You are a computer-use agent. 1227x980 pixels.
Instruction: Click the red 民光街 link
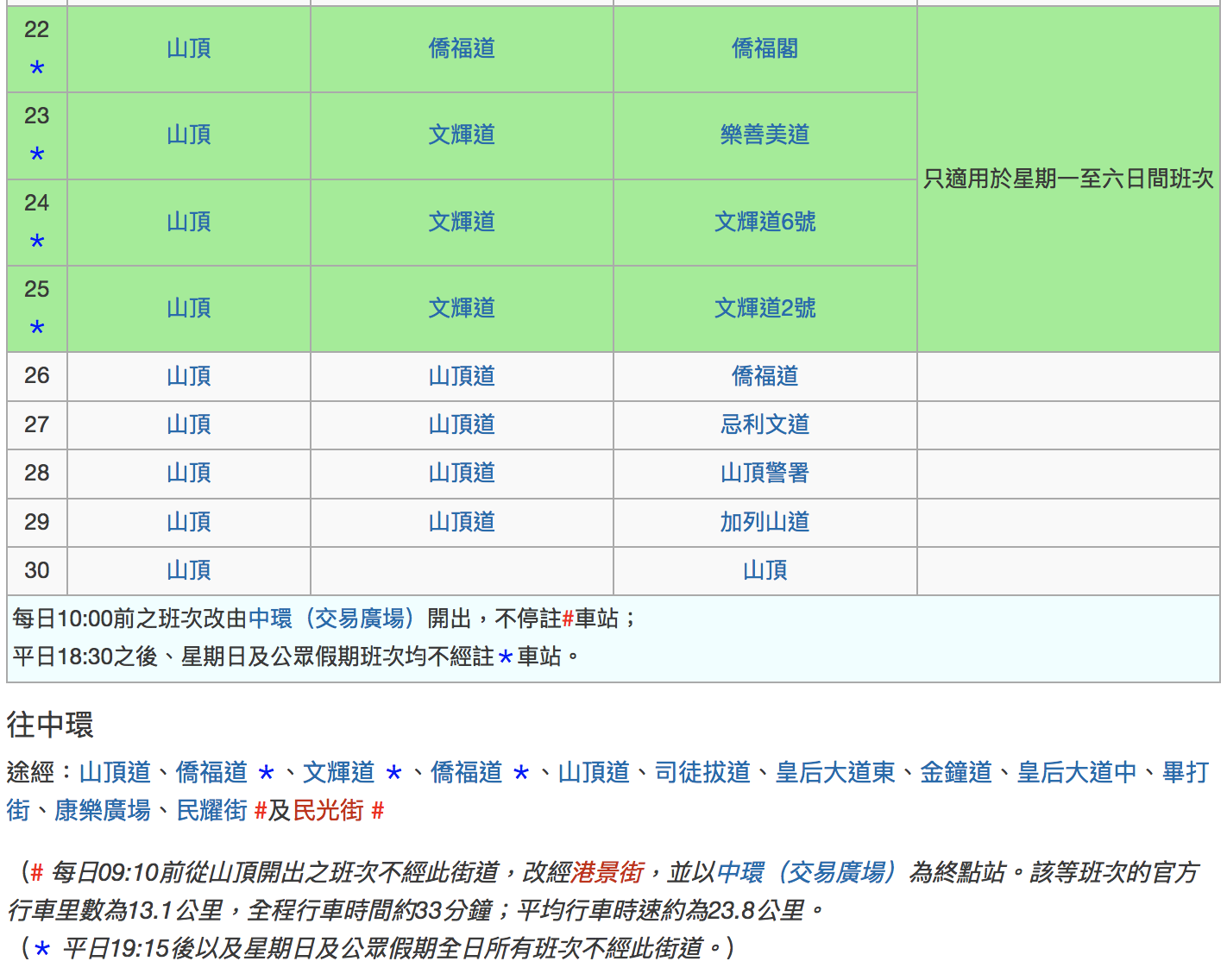pyautogui.click(x=329, y=811)
